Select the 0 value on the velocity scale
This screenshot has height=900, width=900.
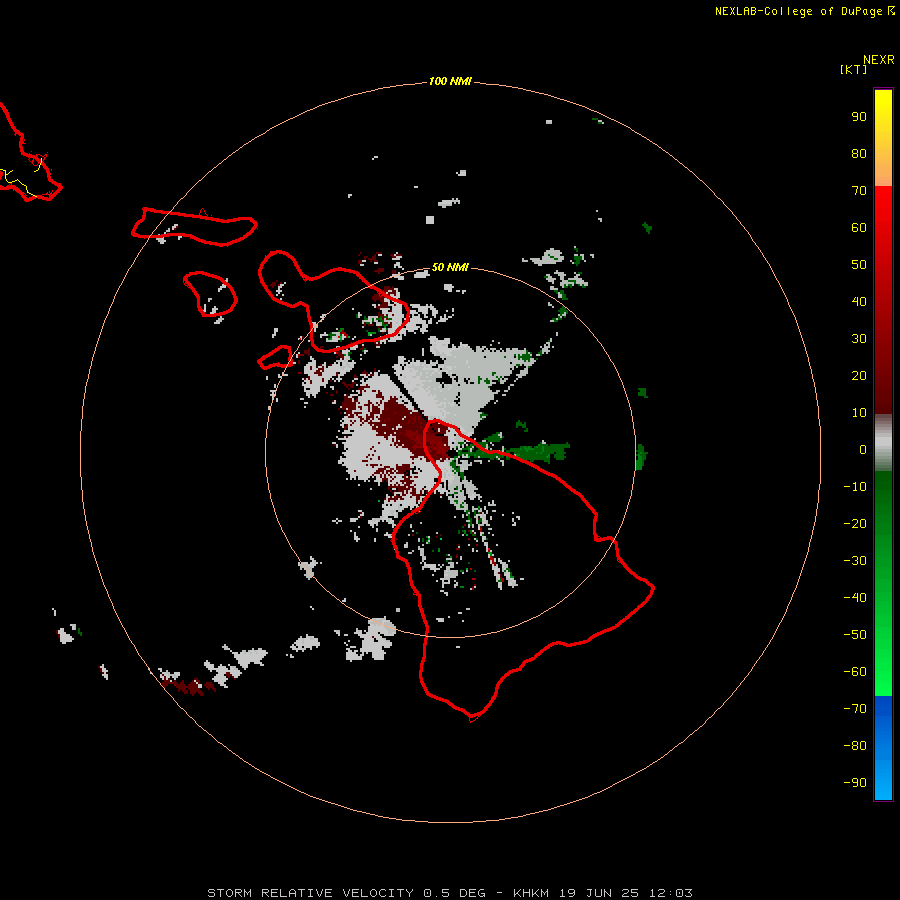pyautogui.click(x=863, y=450)
